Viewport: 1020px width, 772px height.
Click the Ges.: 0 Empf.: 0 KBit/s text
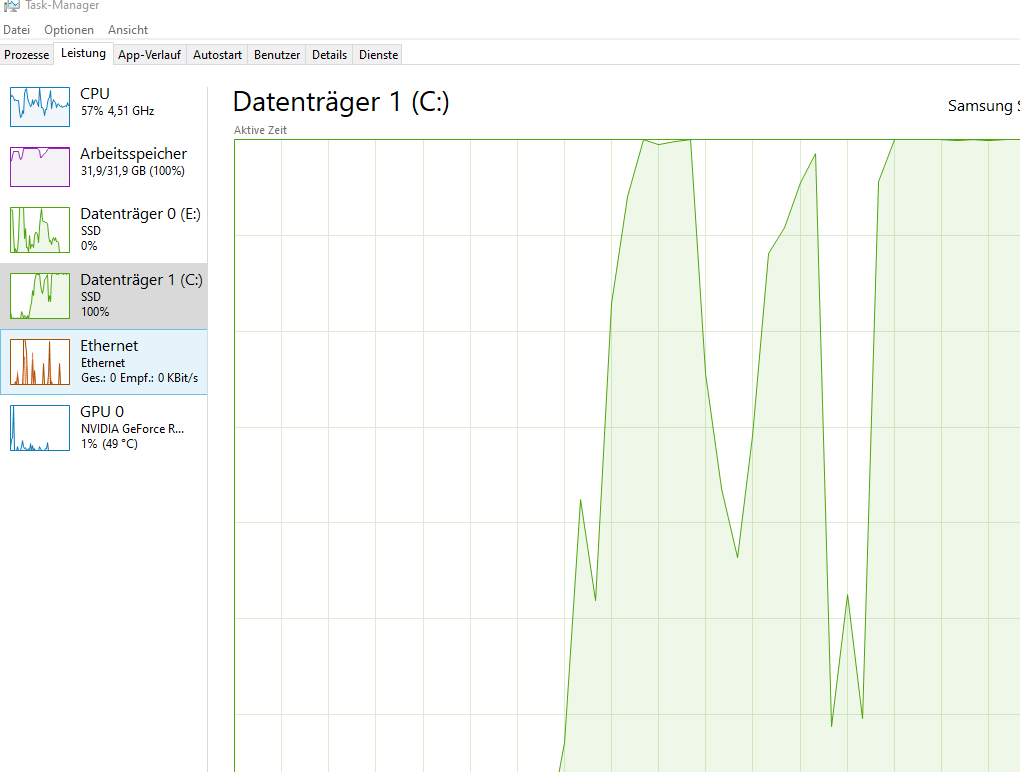click(140, 378)
